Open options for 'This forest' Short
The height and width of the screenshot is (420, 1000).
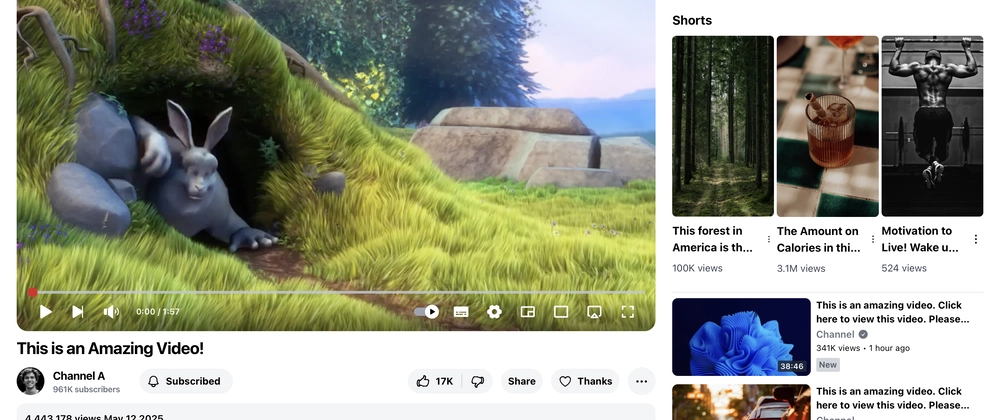[x=768, y=239]
